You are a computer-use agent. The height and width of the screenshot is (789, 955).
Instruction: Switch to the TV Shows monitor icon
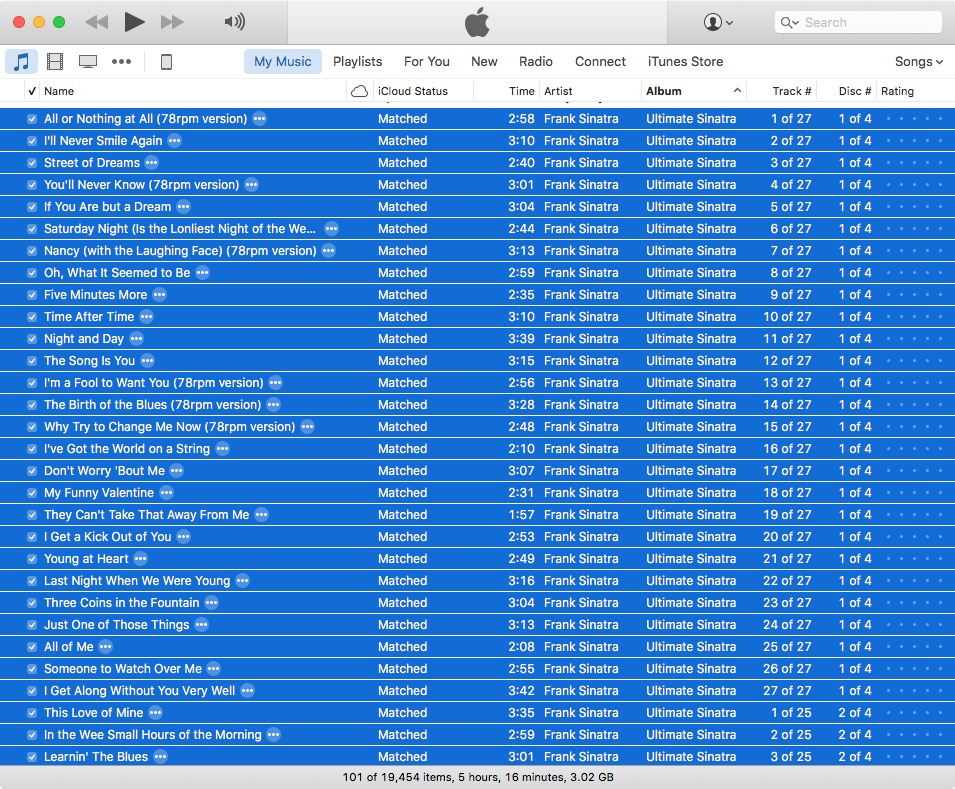(x=88, y=62)
